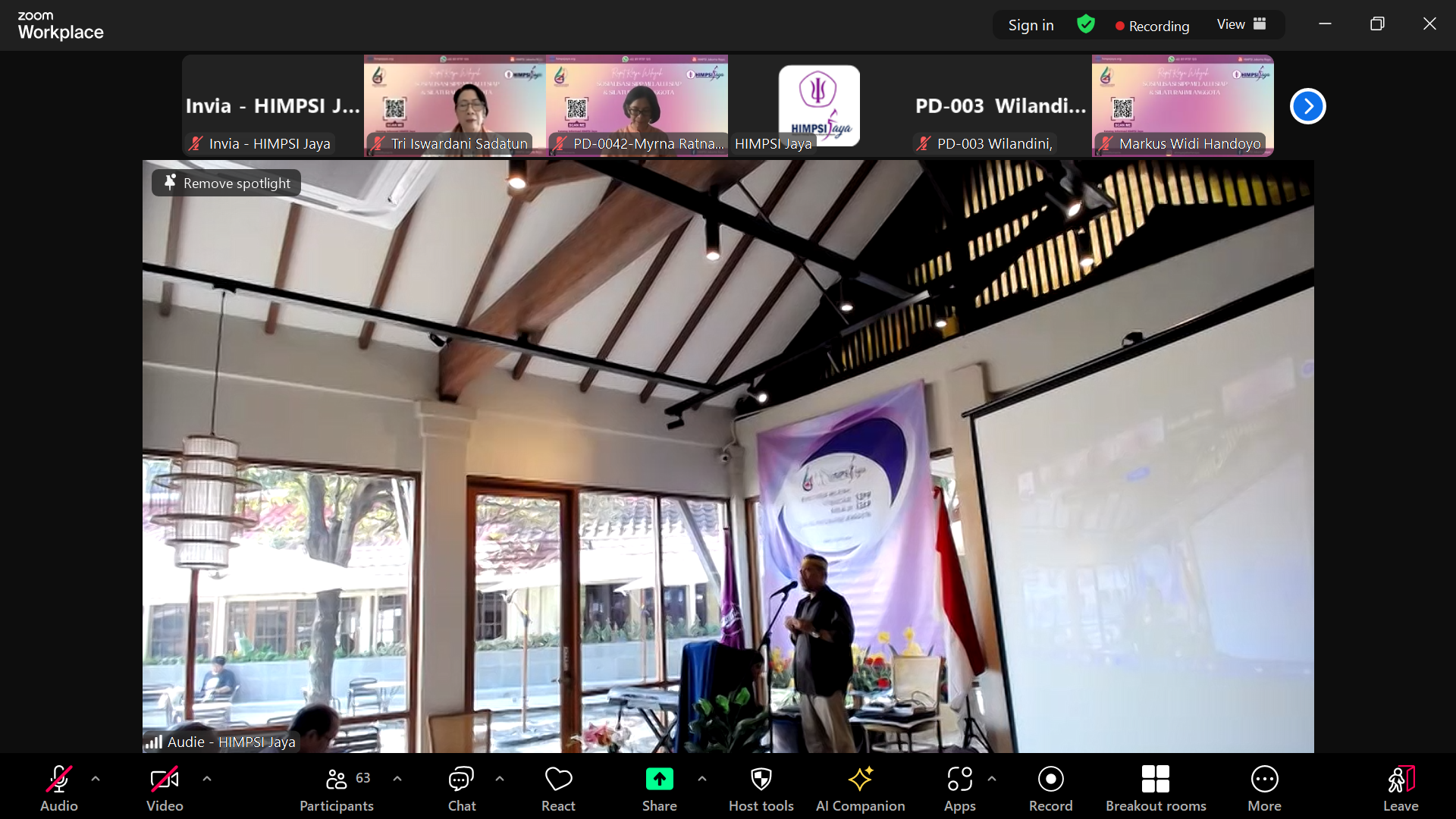Open the React emoji menu
The height and width of the screenshot is (819, 1456).
click(558, 789)
